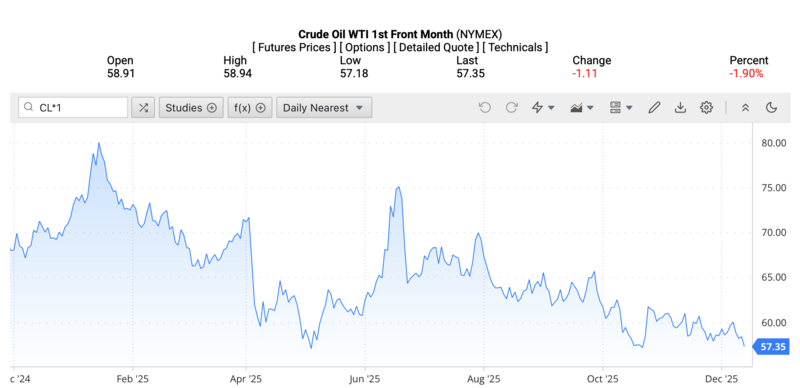The height and width of the screenshot is (388, 800).
Task: Click the Percent value -1.90%
Action: (x=746, y=74)
